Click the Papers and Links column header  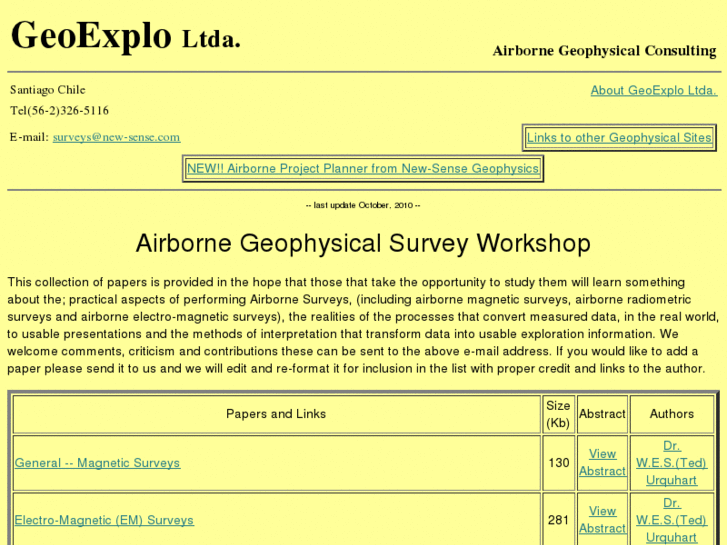[276, 414]
